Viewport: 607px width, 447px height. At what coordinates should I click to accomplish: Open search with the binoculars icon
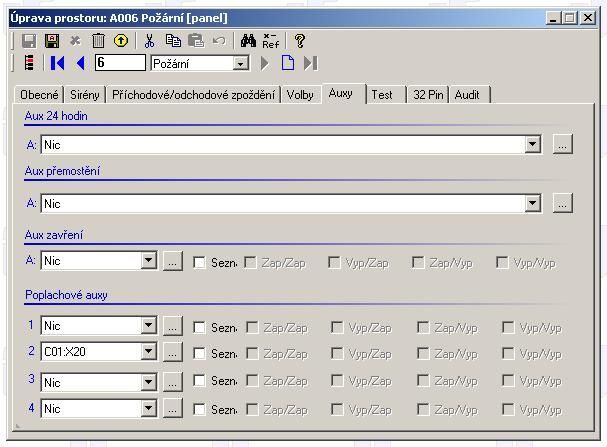coord(248,41)
